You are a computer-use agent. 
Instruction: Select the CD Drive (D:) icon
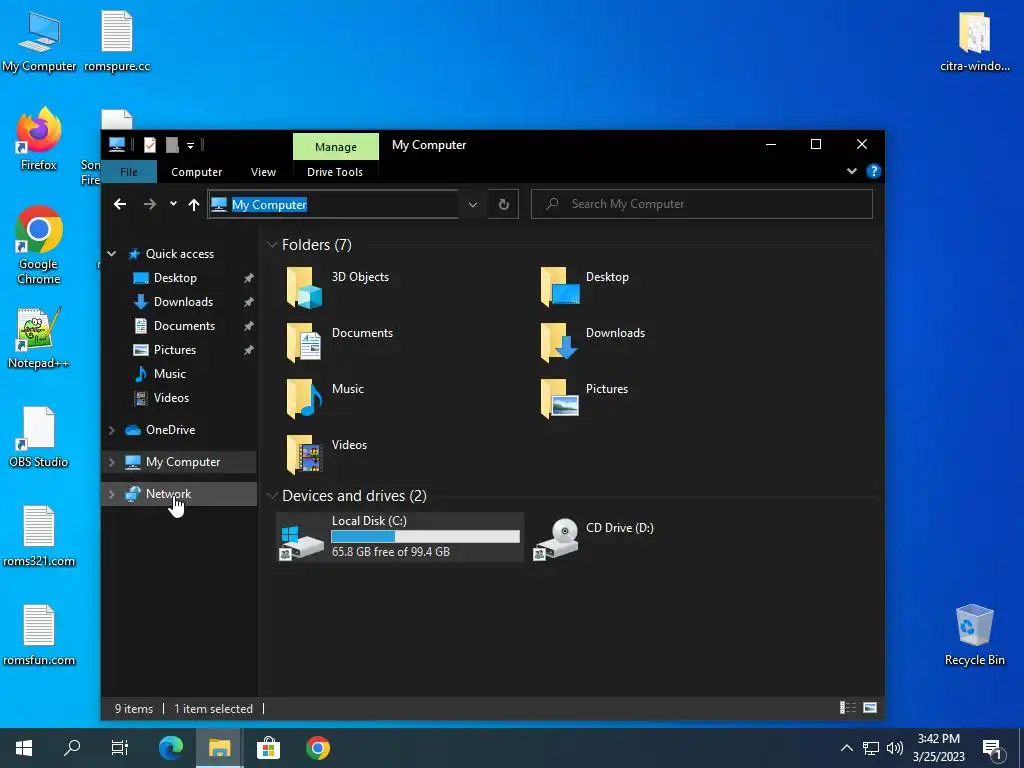coord(556,539)
